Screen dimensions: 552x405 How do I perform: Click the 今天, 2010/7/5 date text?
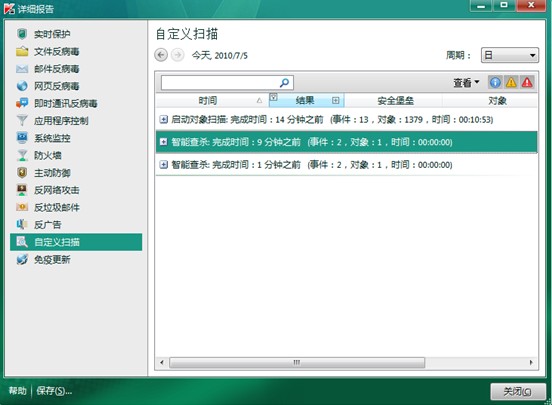click(x=220, y=55)
